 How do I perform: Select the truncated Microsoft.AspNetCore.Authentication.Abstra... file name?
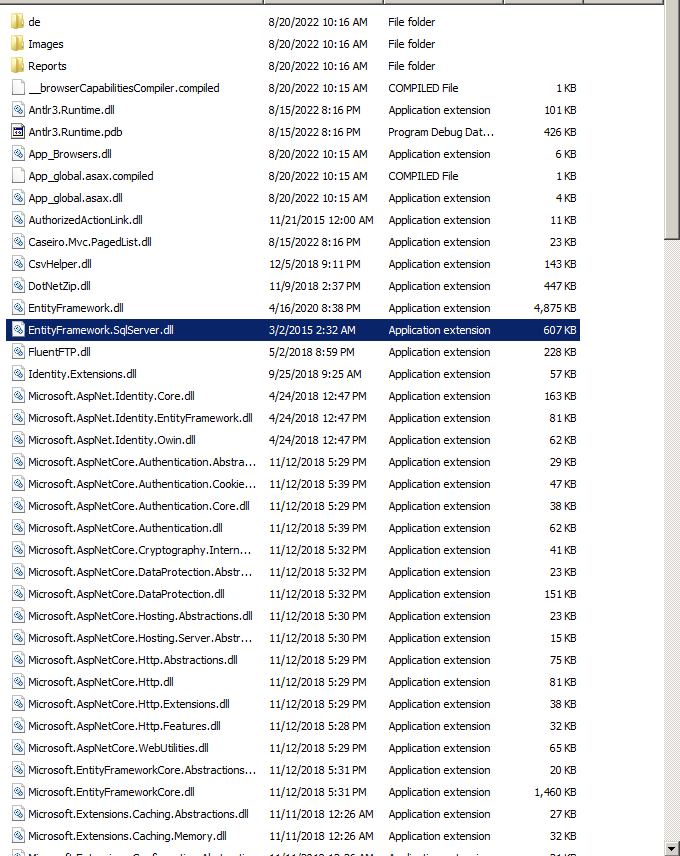click(x=142, y=462)
